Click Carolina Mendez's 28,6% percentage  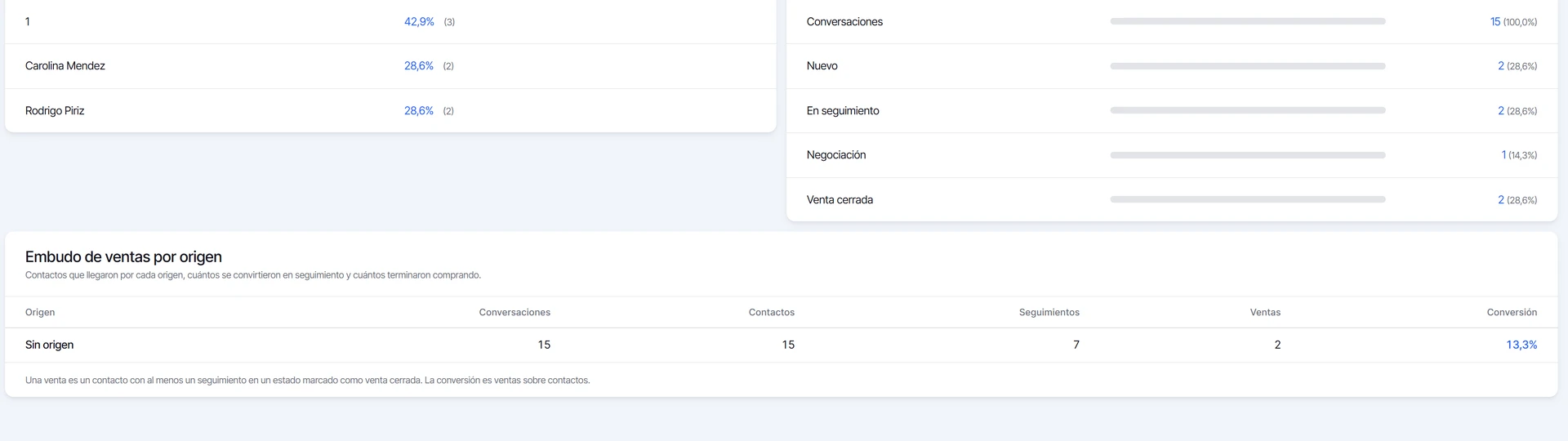419,66
